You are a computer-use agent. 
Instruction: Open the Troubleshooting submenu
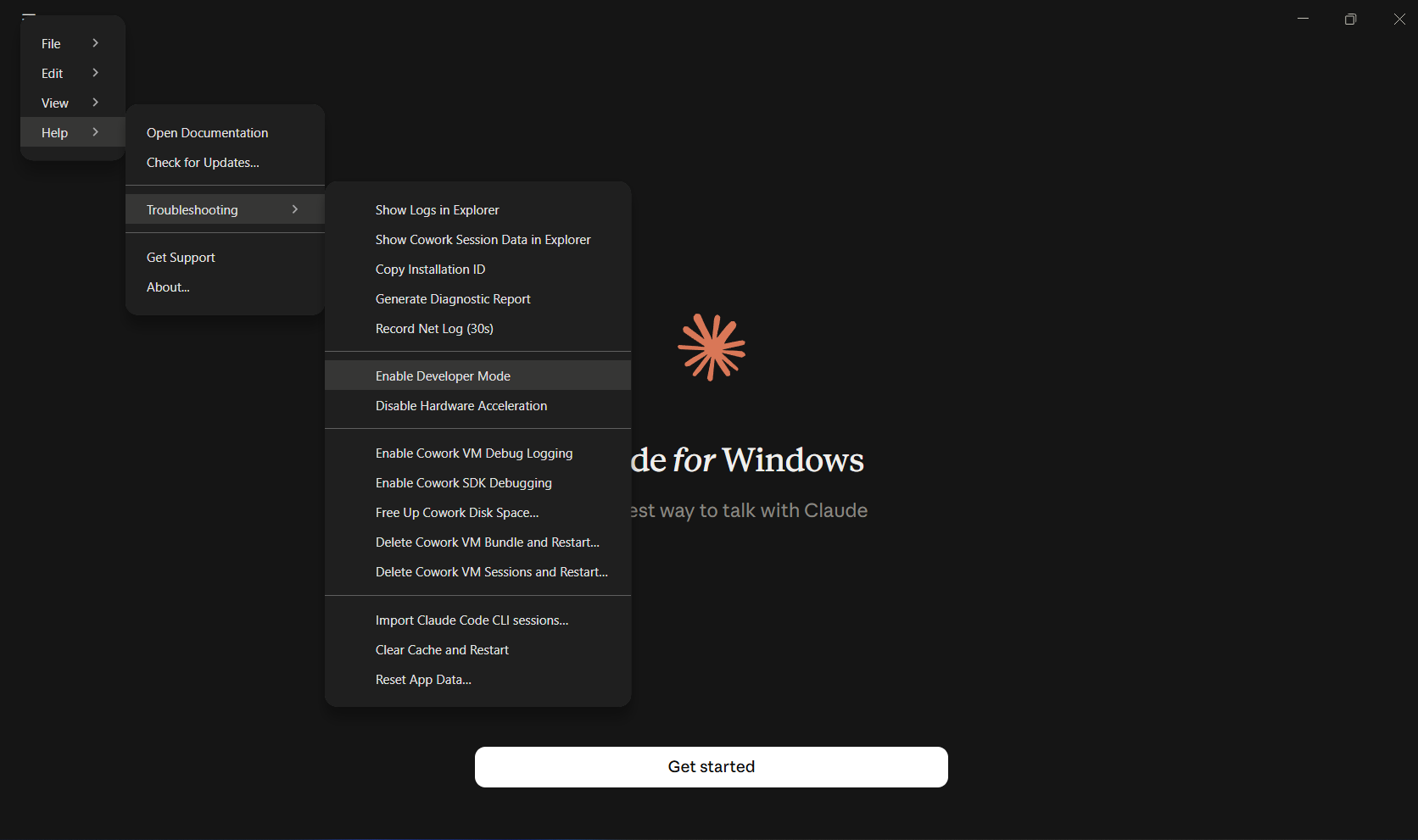225,209
